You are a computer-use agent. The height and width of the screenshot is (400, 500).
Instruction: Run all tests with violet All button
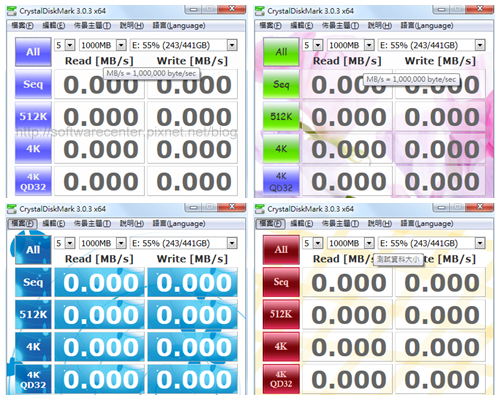(x=33, y=52)
